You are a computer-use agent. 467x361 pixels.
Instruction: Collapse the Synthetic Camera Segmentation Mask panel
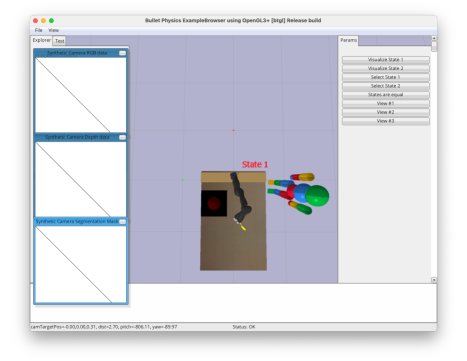tap(122, 221)
